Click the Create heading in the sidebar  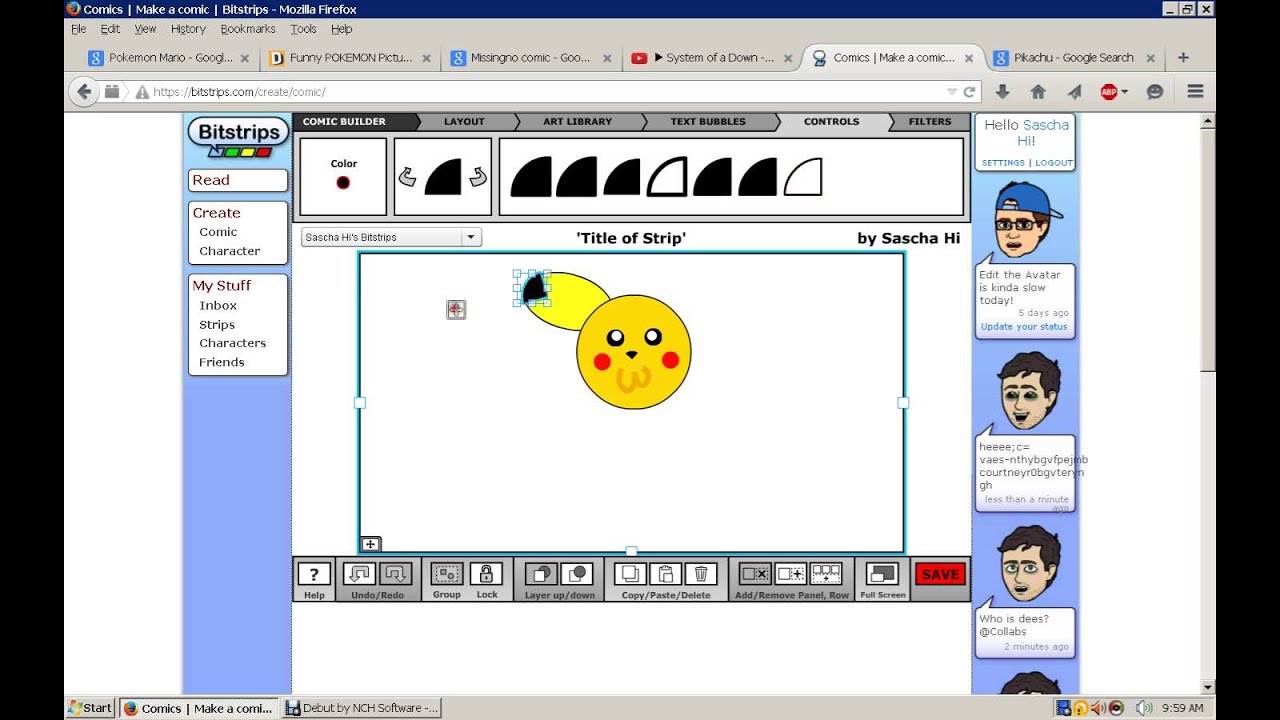point(217,213)
